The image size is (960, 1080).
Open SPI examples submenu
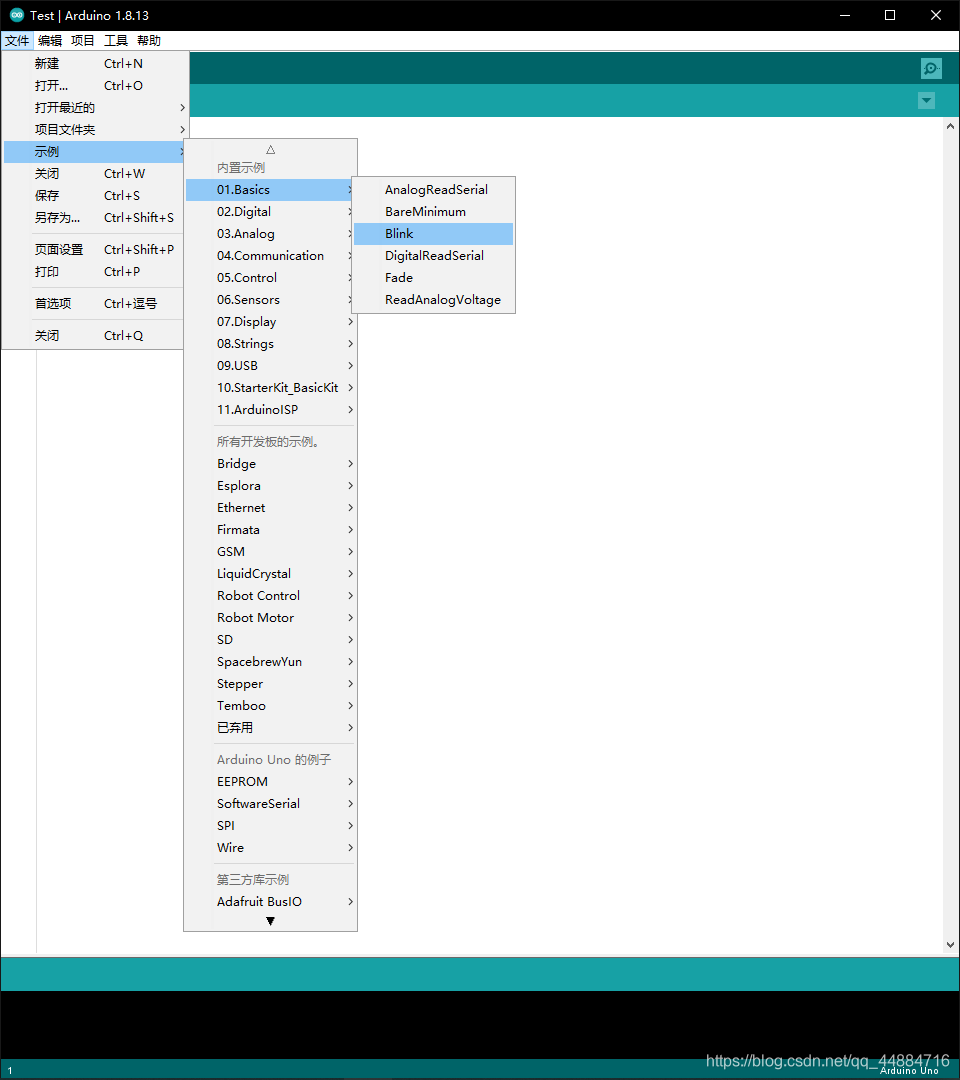pyautogui.click(x=271, y=826)
